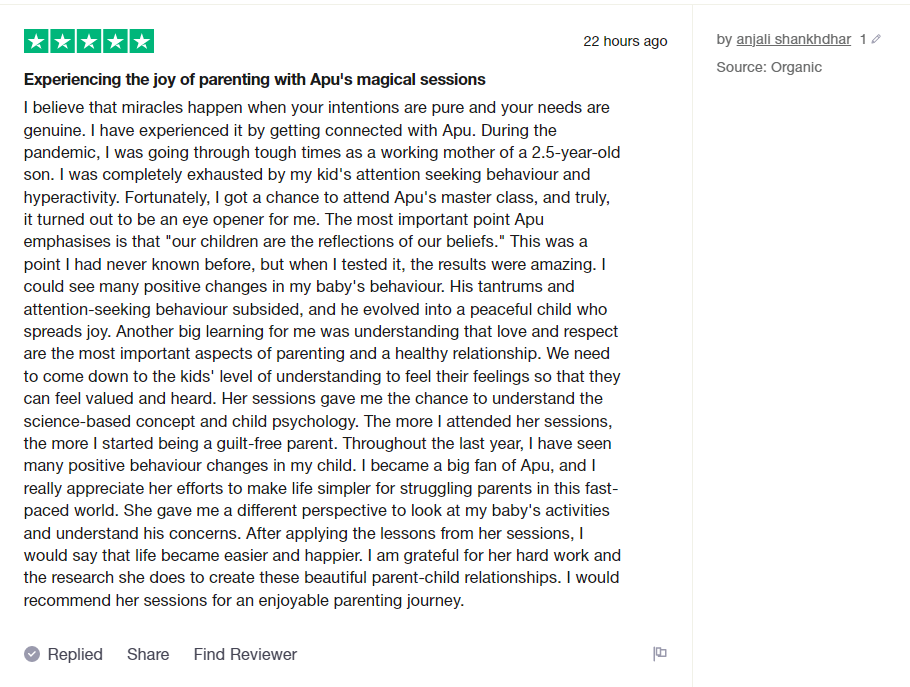Click the "22 hours ago" timestamp
This screenshot has height=687, width=910.
(625, 41)
